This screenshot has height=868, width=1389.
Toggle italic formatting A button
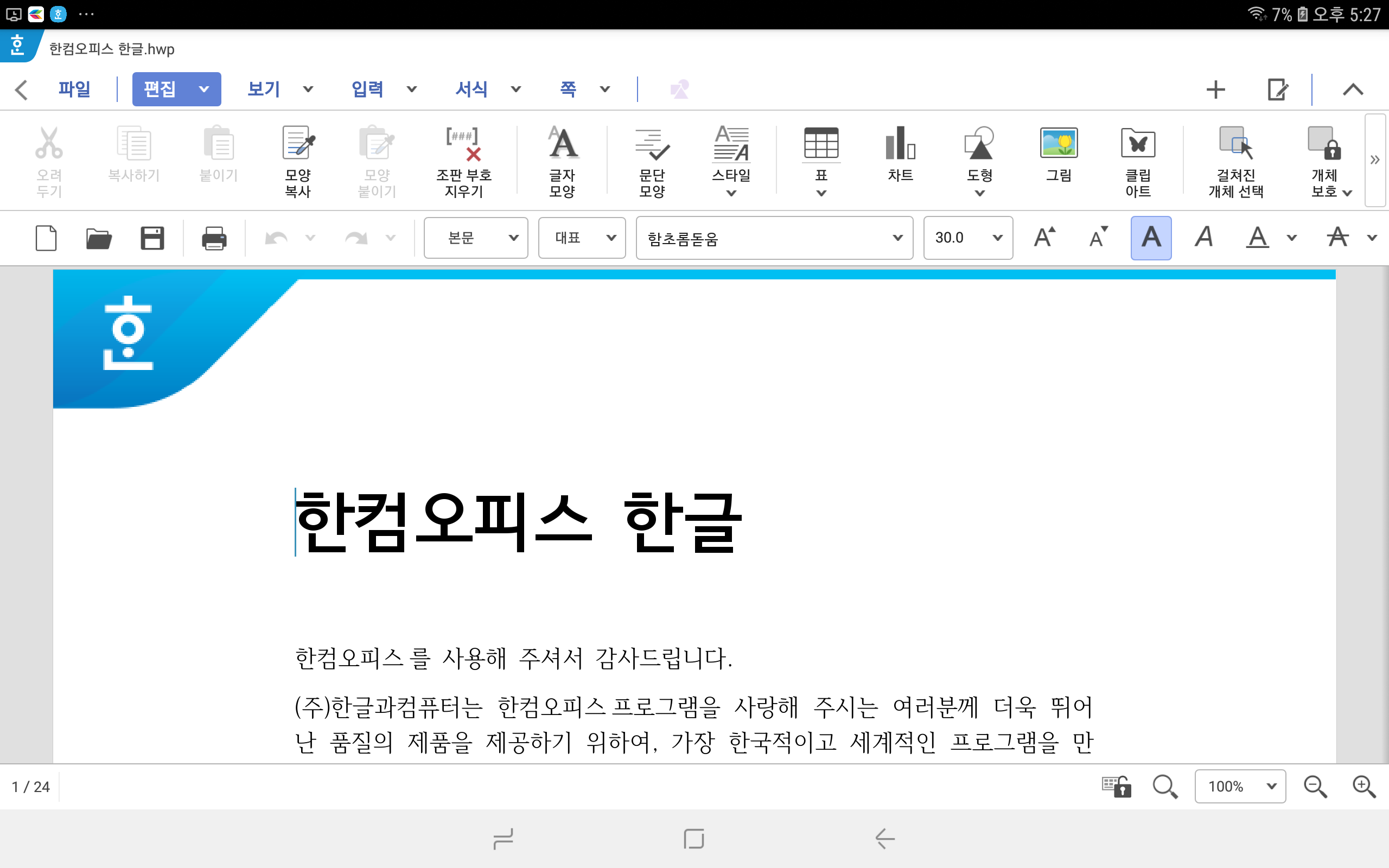click(1204, 237)
